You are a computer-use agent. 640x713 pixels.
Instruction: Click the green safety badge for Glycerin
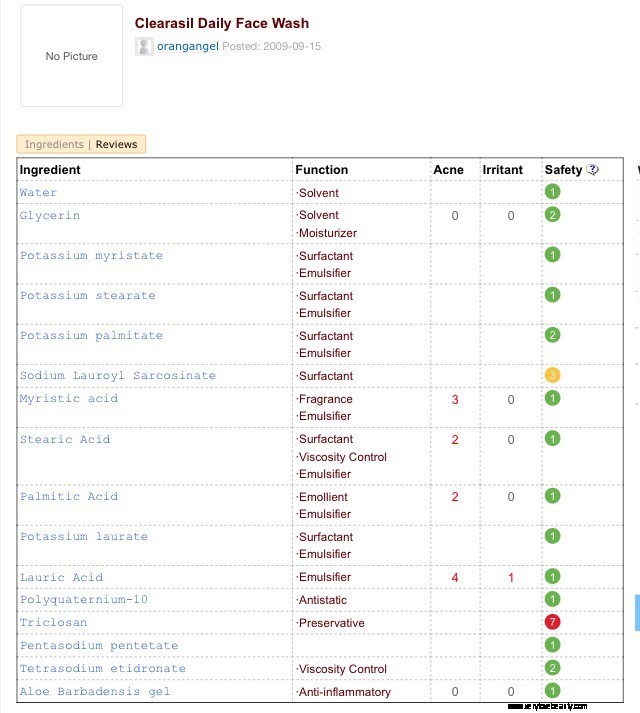tap(552, 215)
